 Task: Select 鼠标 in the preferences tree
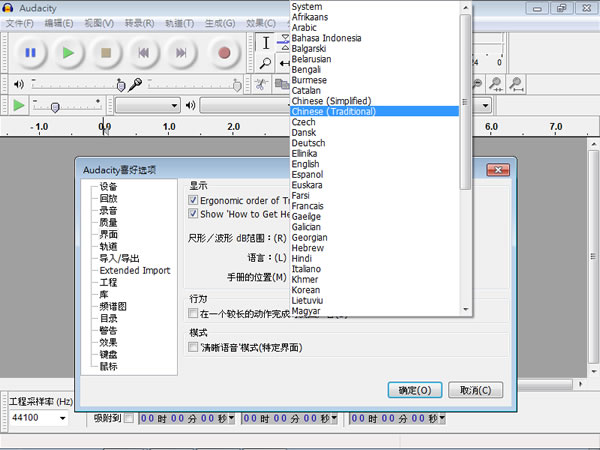(x=108, y=366)
